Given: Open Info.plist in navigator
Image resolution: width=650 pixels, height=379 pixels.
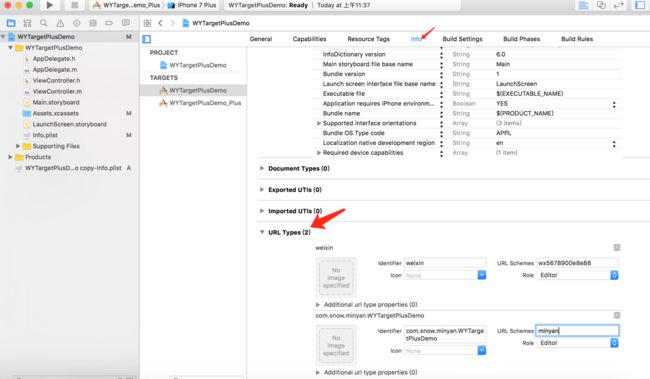Looking at the screenshot, I should click(45, 135).
